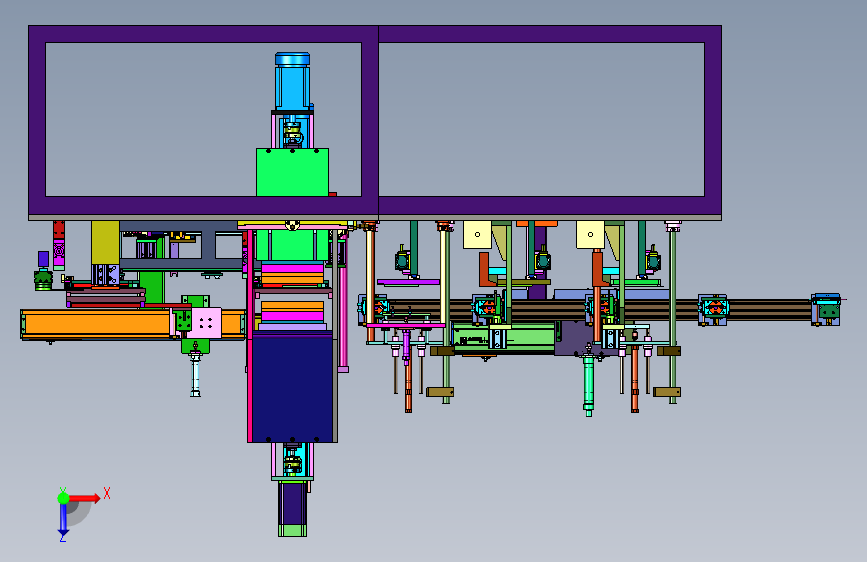Click the red X axis arrow of triad
Screen dimensions: 867x562
click(84, 498)
